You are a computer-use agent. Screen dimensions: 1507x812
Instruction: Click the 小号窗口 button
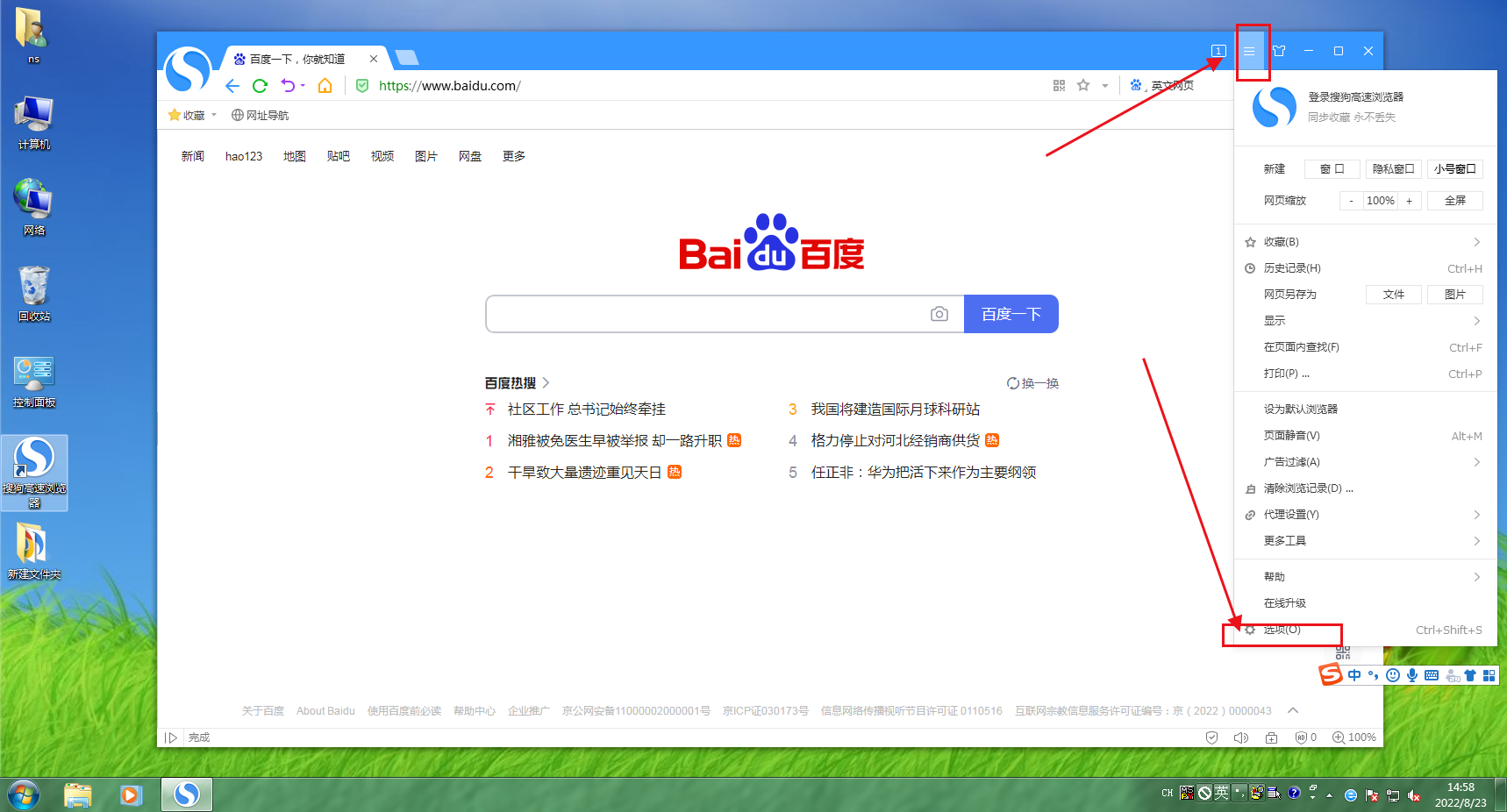pyautogui.click(x=1455, y=169)
